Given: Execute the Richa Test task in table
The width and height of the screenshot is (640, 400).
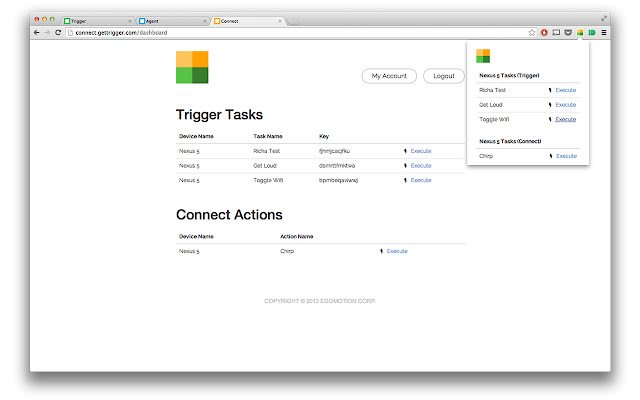Looking at the screenshot, I should coord(421,151).
